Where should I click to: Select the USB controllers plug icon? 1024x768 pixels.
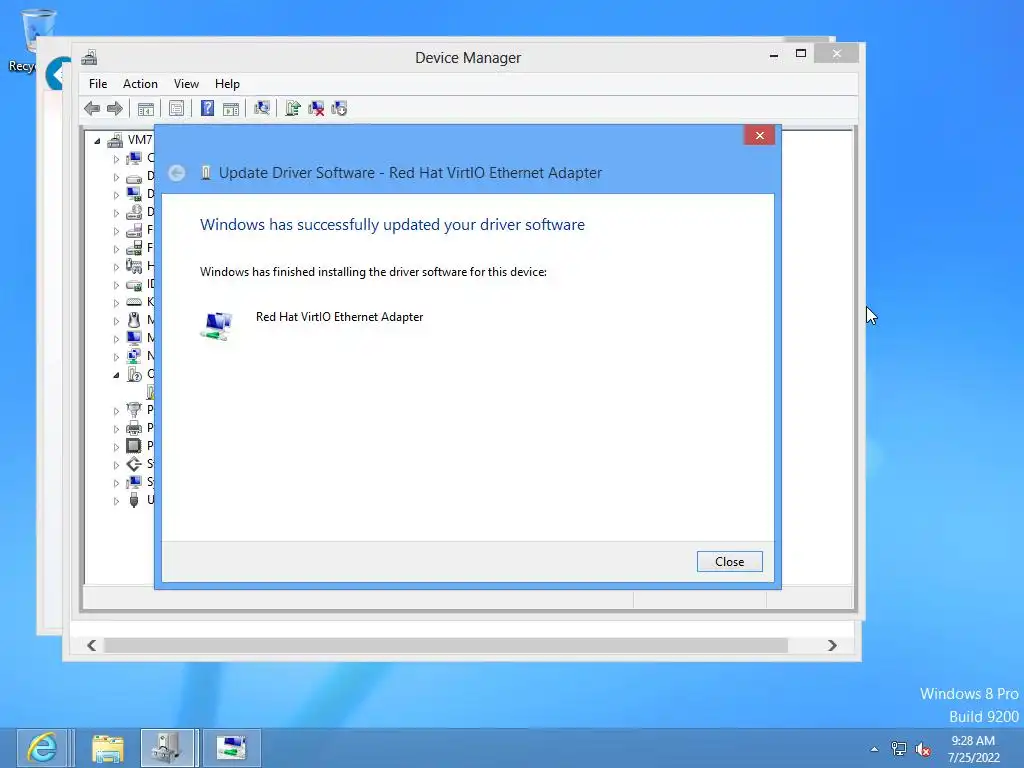click(134, 500)
